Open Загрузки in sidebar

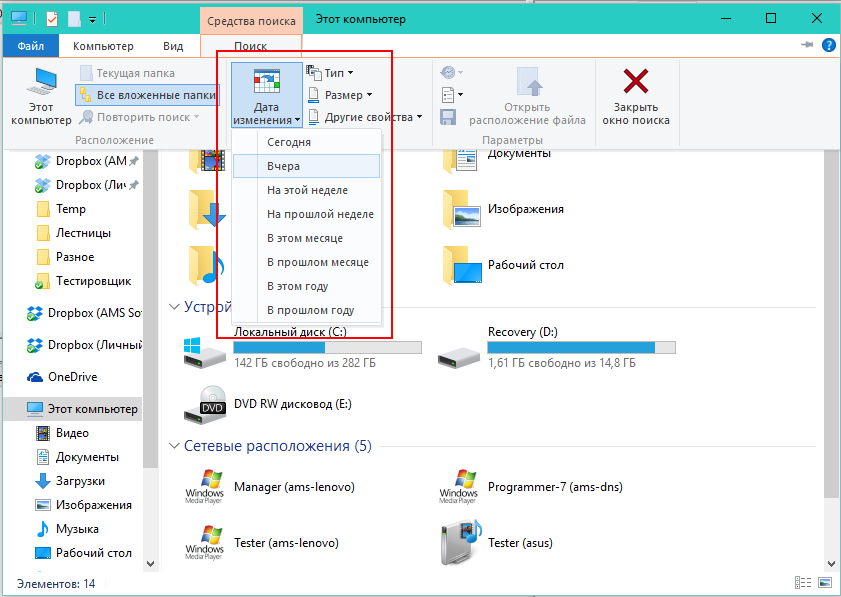point(70,481)
